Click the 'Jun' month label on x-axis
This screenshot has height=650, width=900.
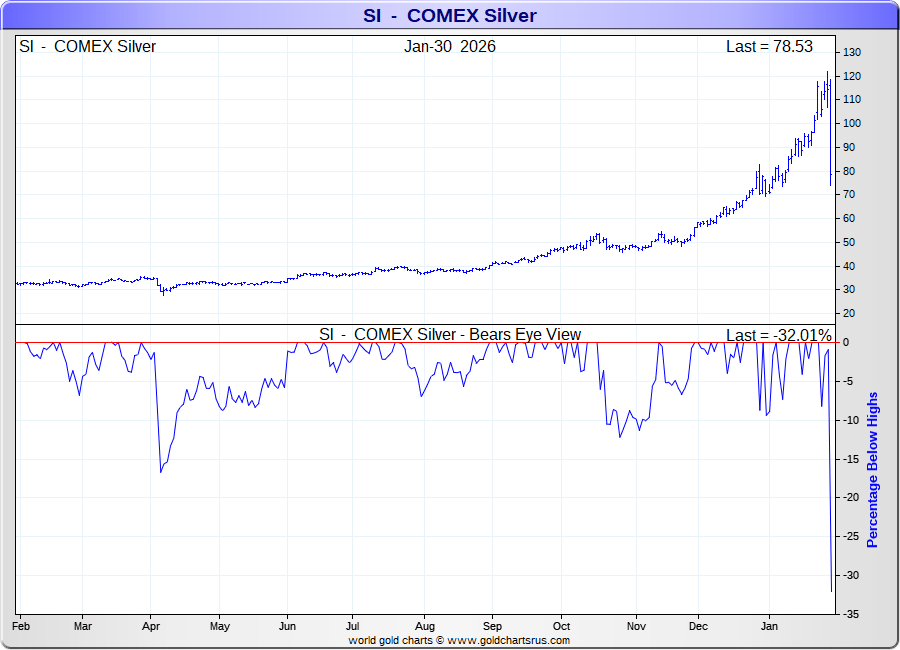click(x=288, y=626)
